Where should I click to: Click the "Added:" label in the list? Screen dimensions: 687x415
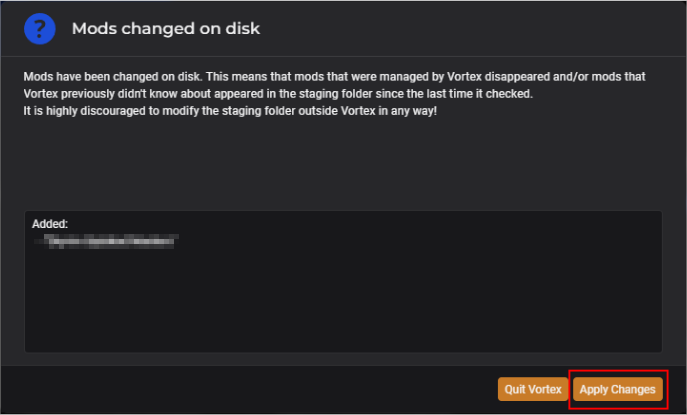tap(50, 224)
